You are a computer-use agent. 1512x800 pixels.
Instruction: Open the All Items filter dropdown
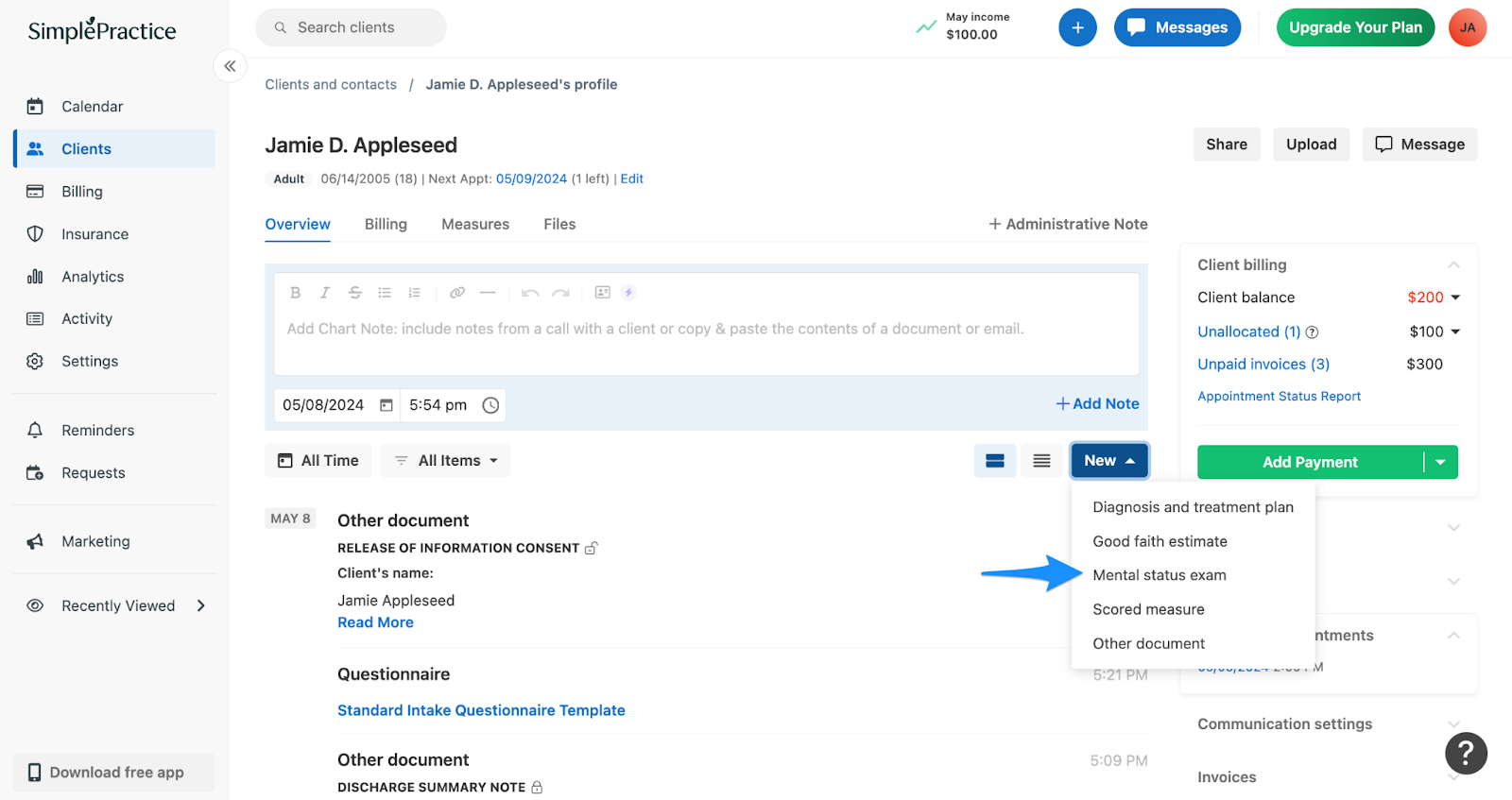[x=445, y=461]
